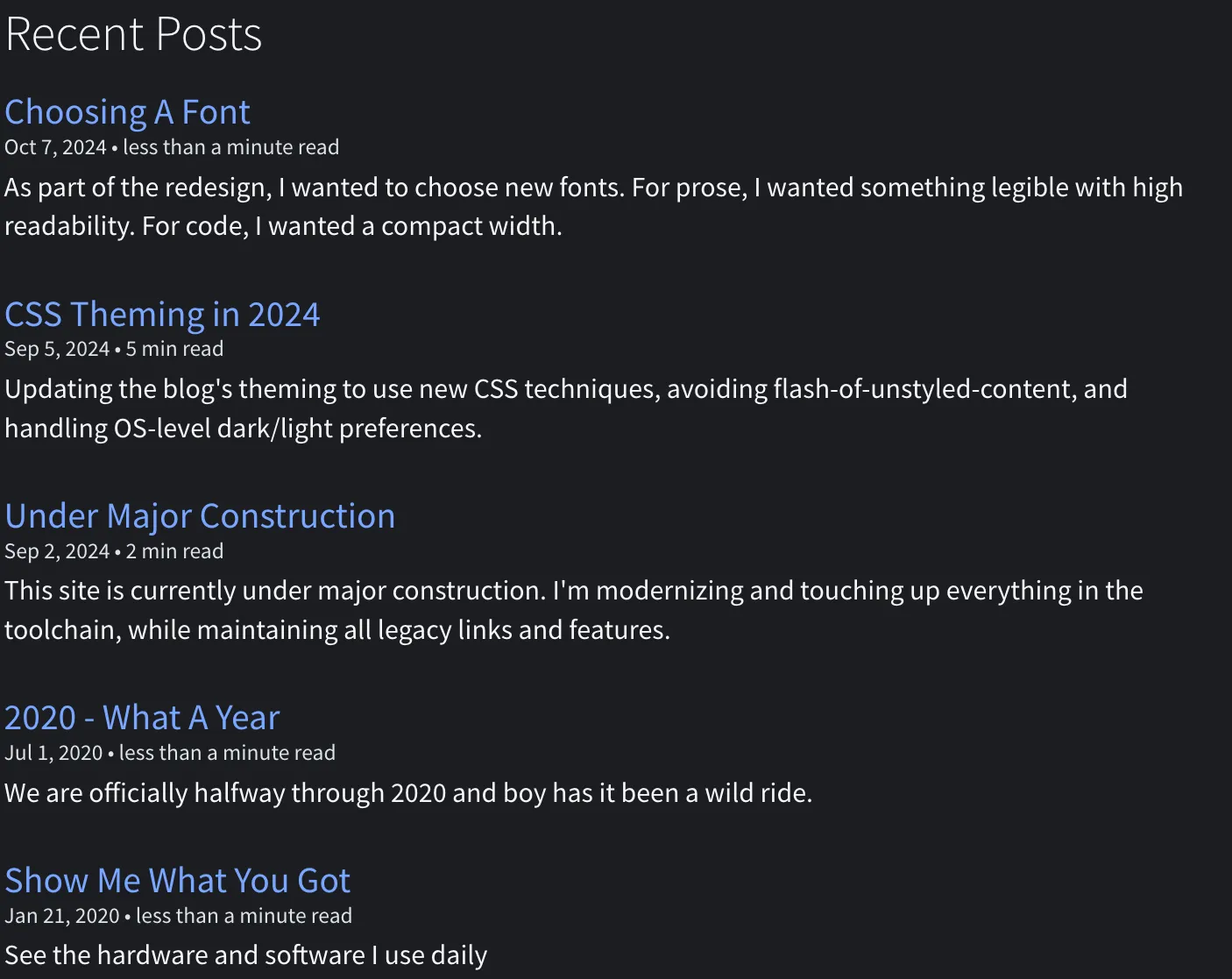This screenshot has width=1232, height=979.
Task: Click the "5 min read" label
Action: (174, 349)
